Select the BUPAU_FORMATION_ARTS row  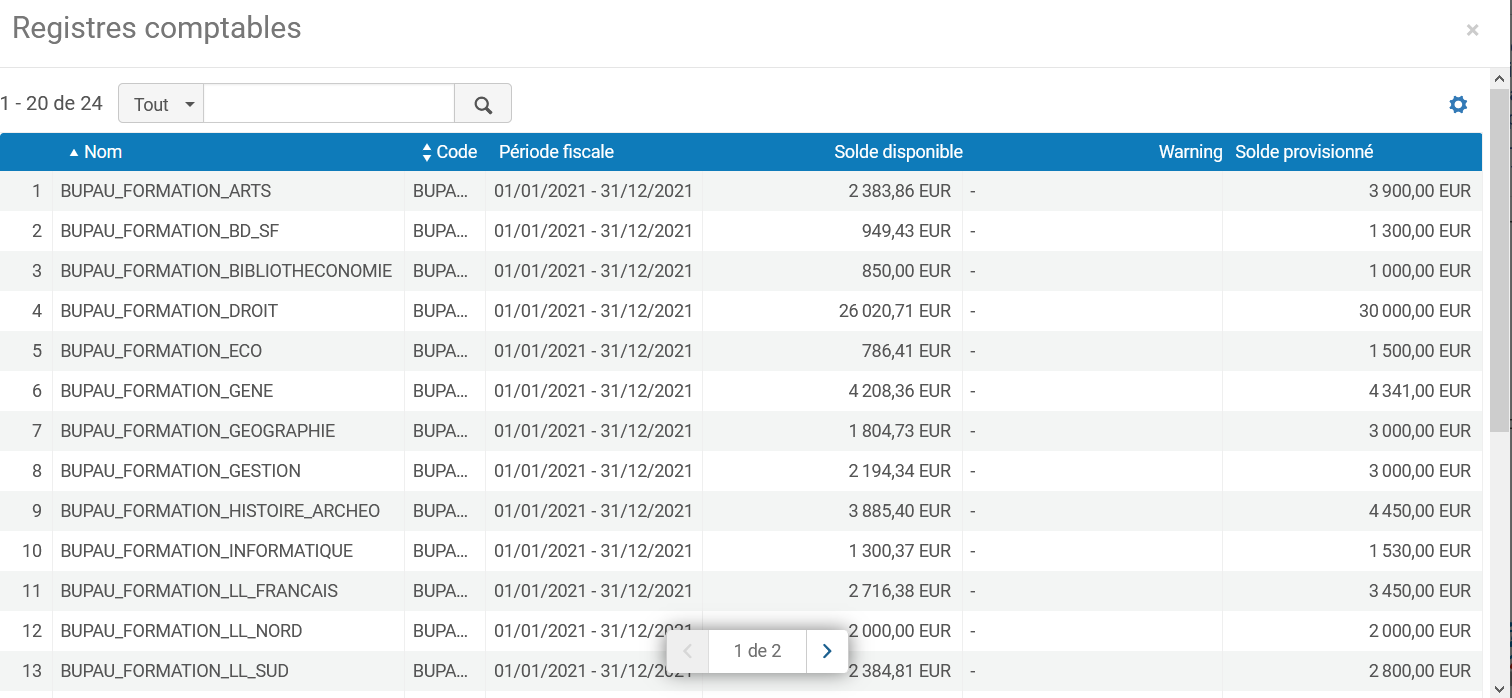[166, 191]
